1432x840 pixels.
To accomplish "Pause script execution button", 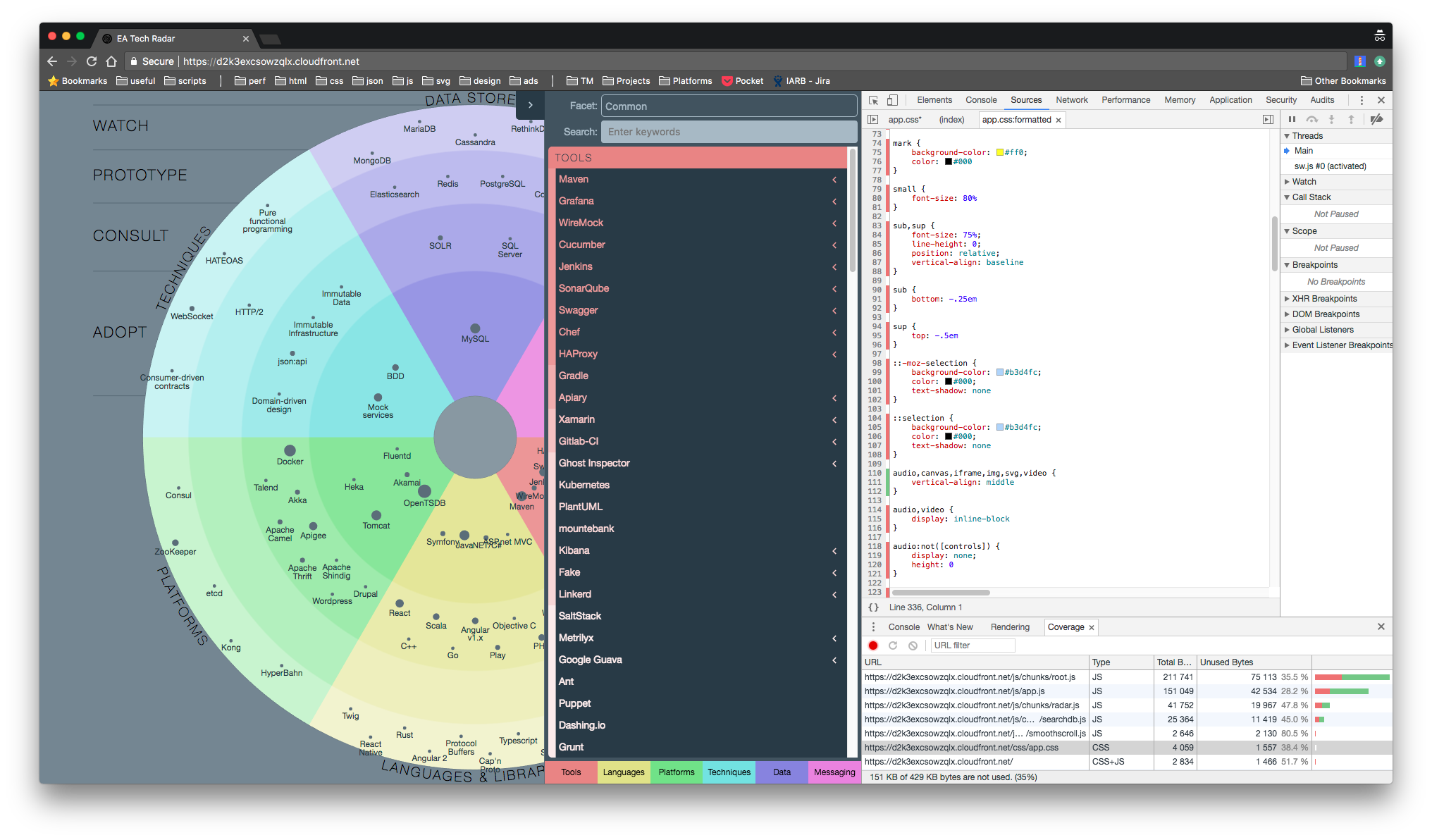I will pyautogui.click(x=1292, y=120).
